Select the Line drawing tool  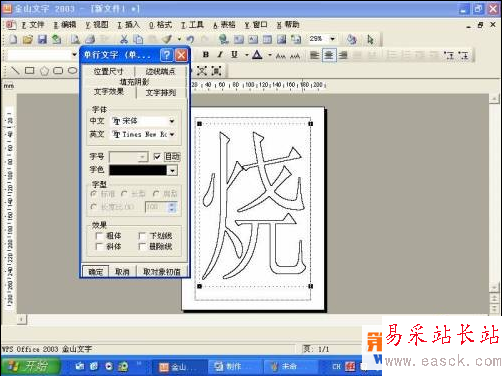point(15,70)
